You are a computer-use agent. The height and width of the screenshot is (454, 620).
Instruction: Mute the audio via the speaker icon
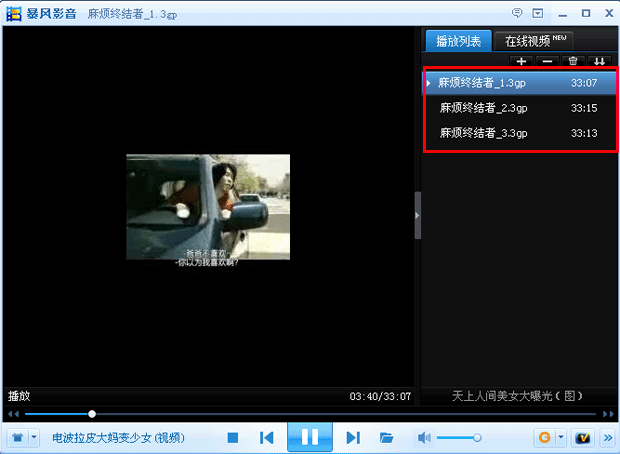tap(424, 437)
